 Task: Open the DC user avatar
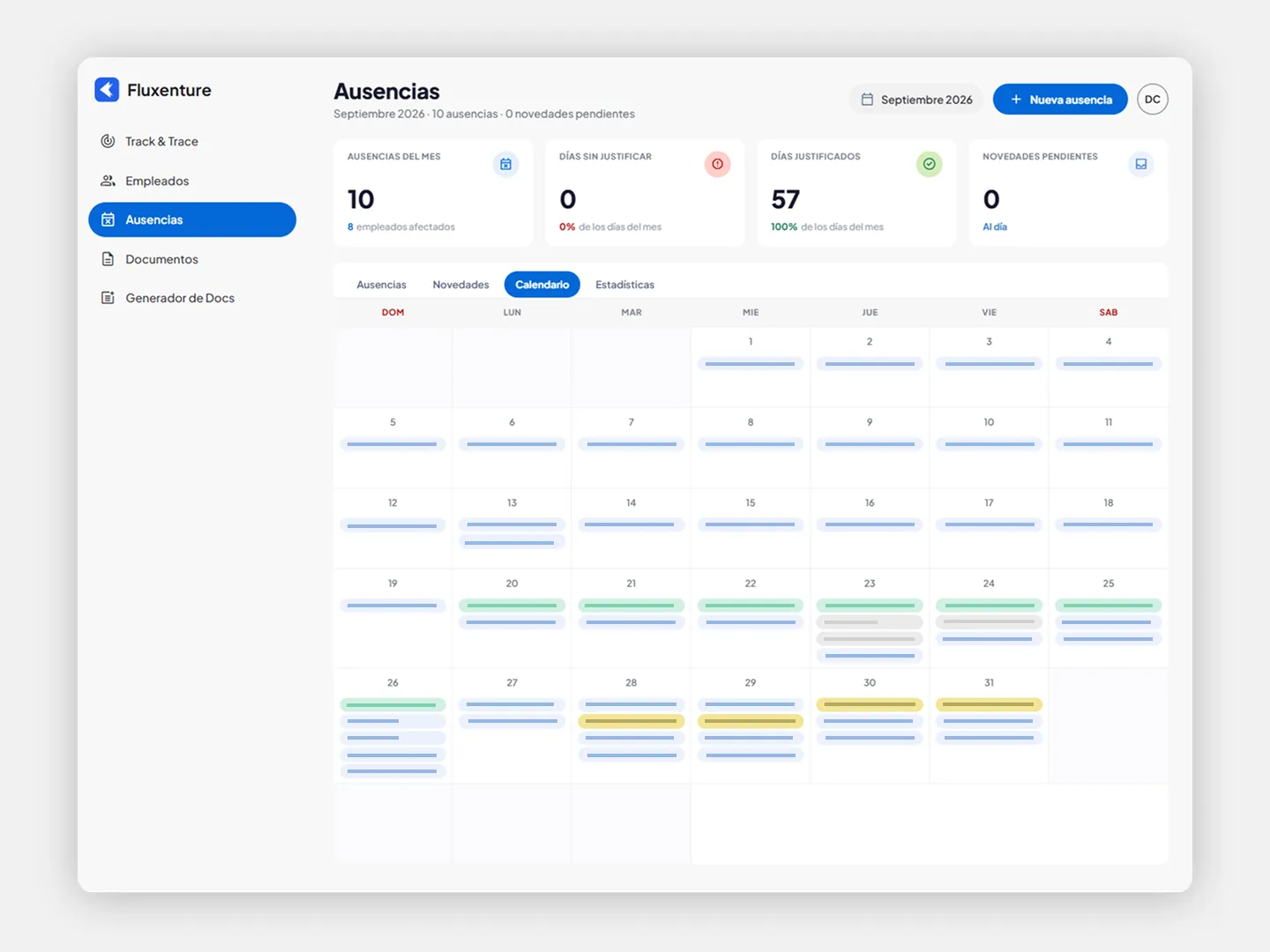1152,100
